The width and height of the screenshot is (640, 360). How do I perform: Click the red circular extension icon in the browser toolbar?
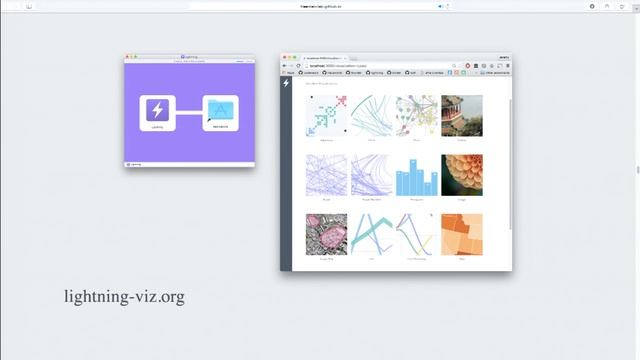tap(468, 66)
